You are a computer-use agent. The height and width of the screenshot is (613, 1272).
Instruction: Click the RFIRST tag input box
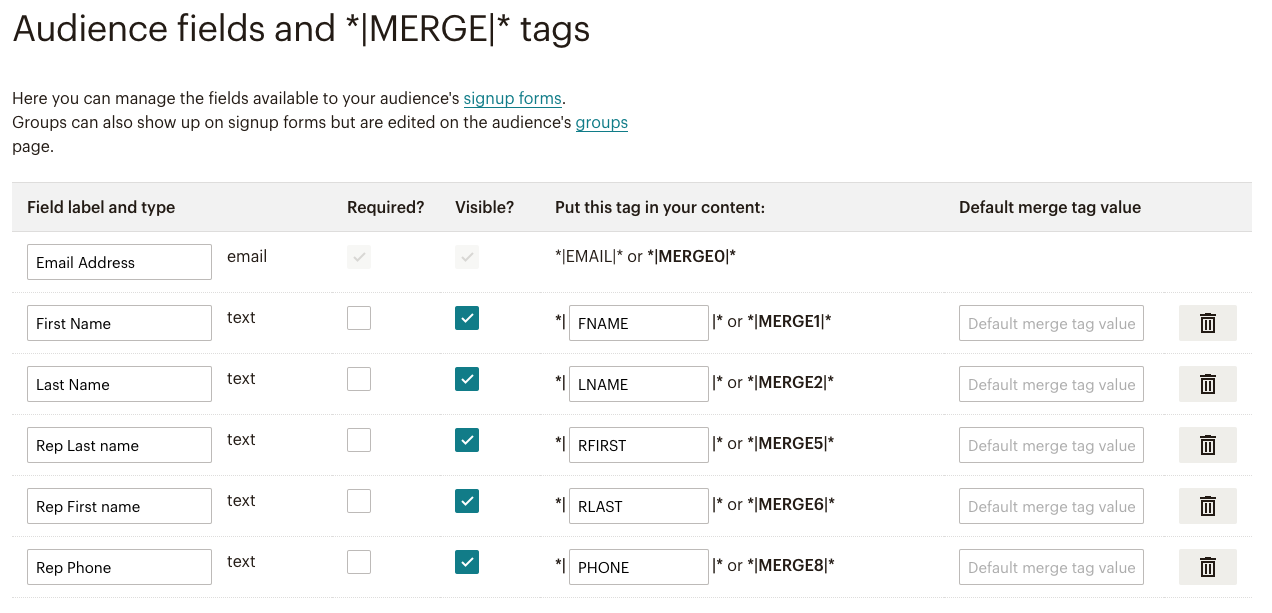[638, 445]
